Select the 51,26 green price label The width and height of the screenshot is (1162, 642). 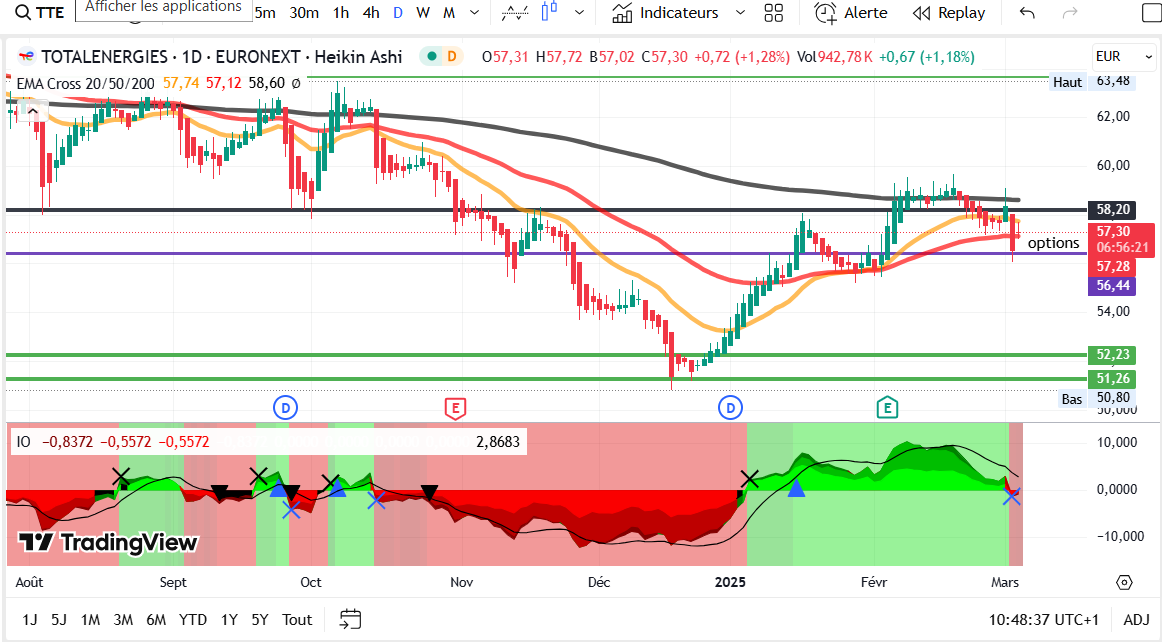coord(1112,379)
